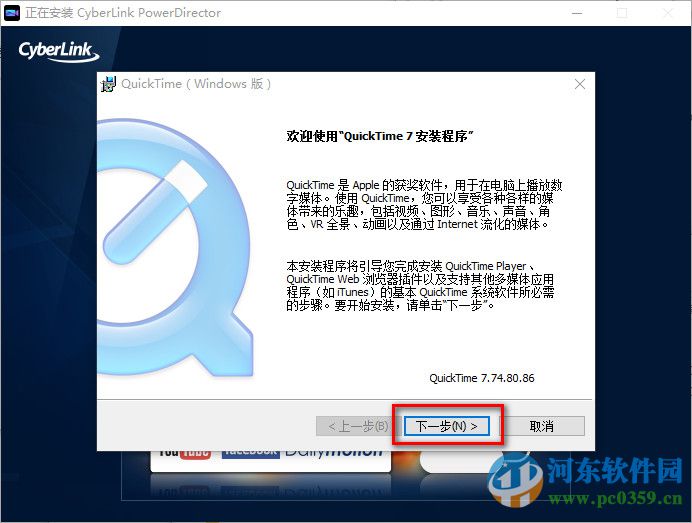Viewport: 692px width, 523px height.
Task: Minimize the CyberLink PowerDirector installer window
Action: 577,13
